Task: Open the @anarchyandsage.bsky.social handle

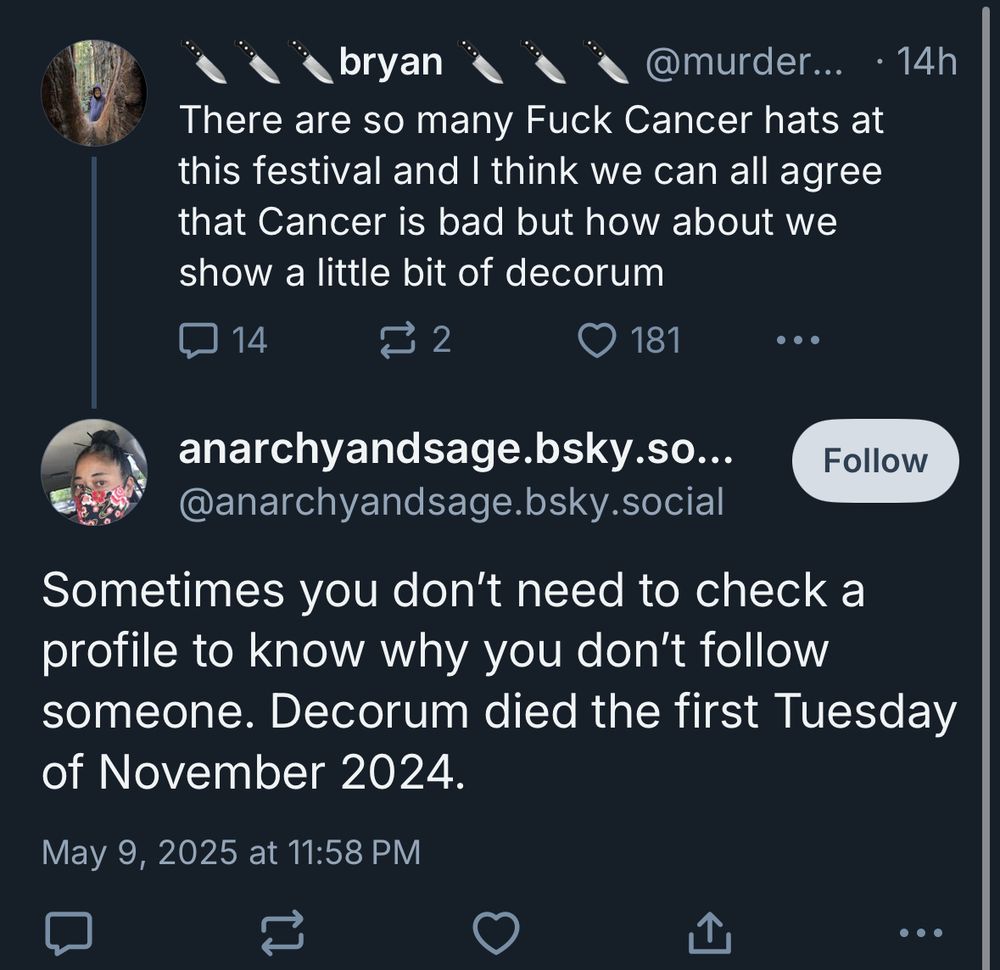Action: coord(452,502)
